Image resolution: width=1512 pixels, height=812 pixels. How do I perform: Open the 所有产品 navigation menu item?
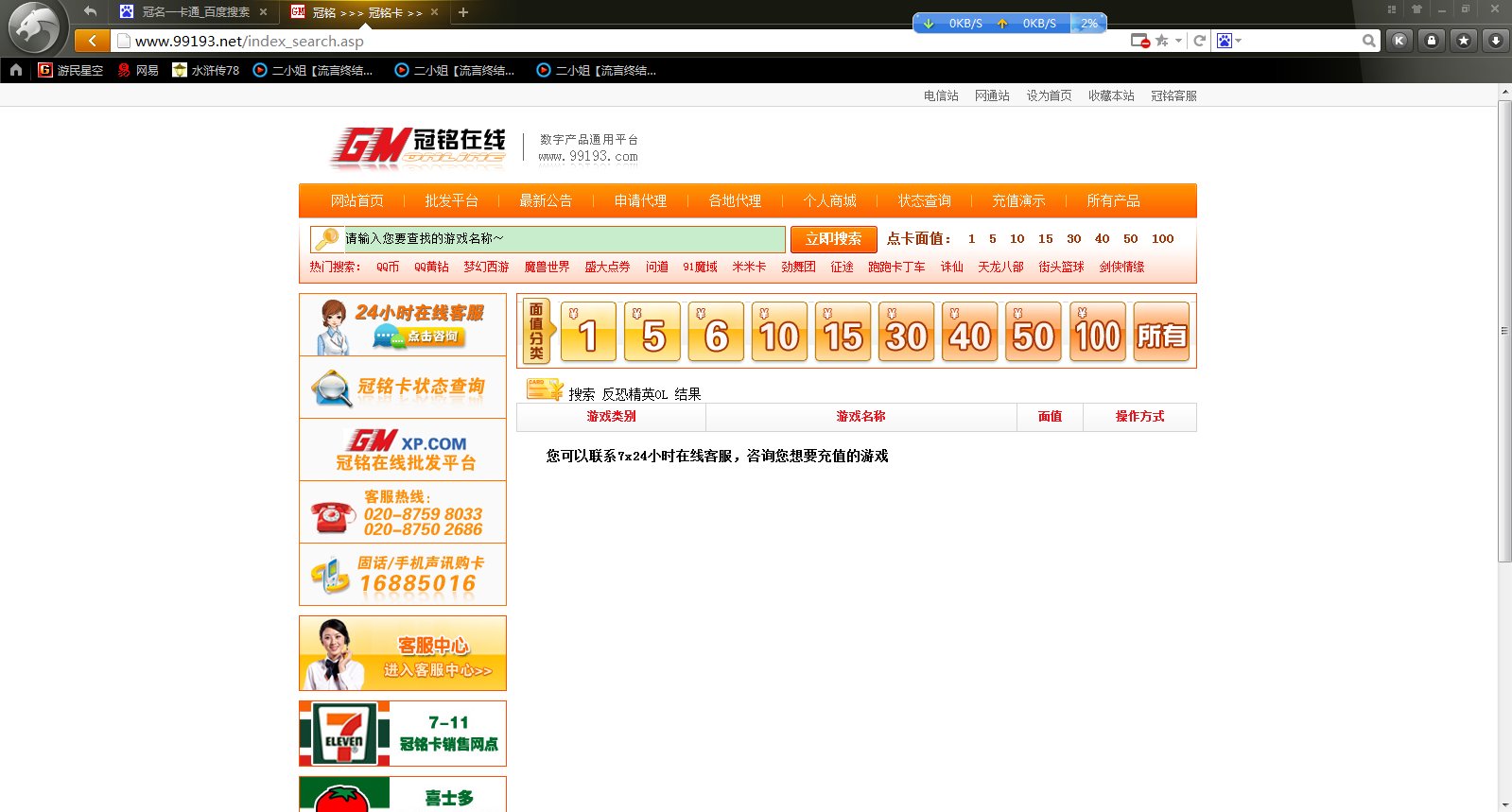pyautogui.click(x=1113, y=200)
